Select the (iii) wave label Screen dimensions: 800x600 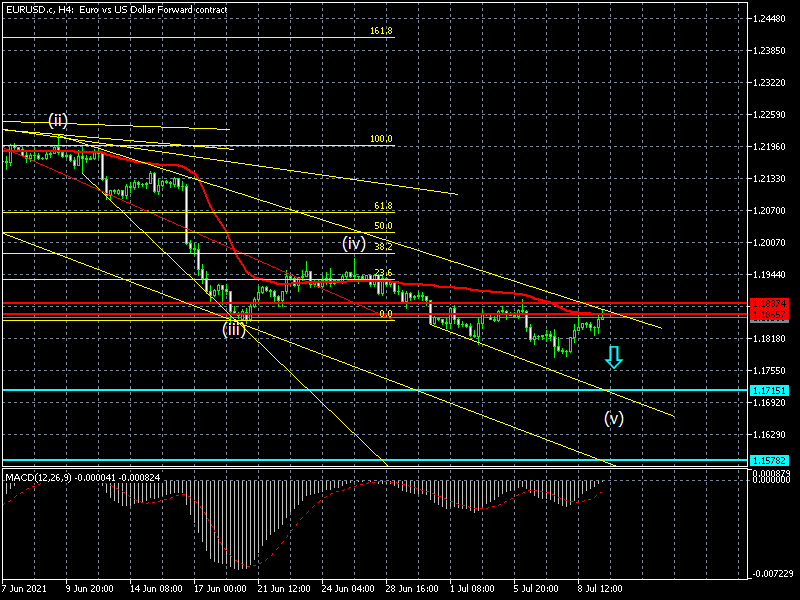coord(234,328)
